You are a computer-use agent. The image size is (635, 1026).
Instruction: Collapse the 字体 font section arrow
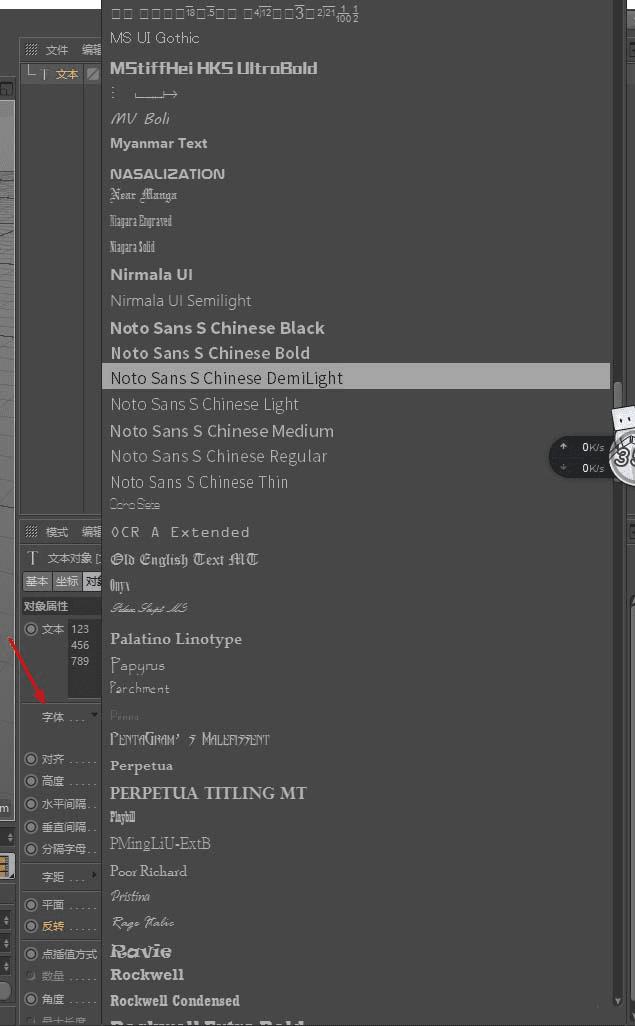95,715
